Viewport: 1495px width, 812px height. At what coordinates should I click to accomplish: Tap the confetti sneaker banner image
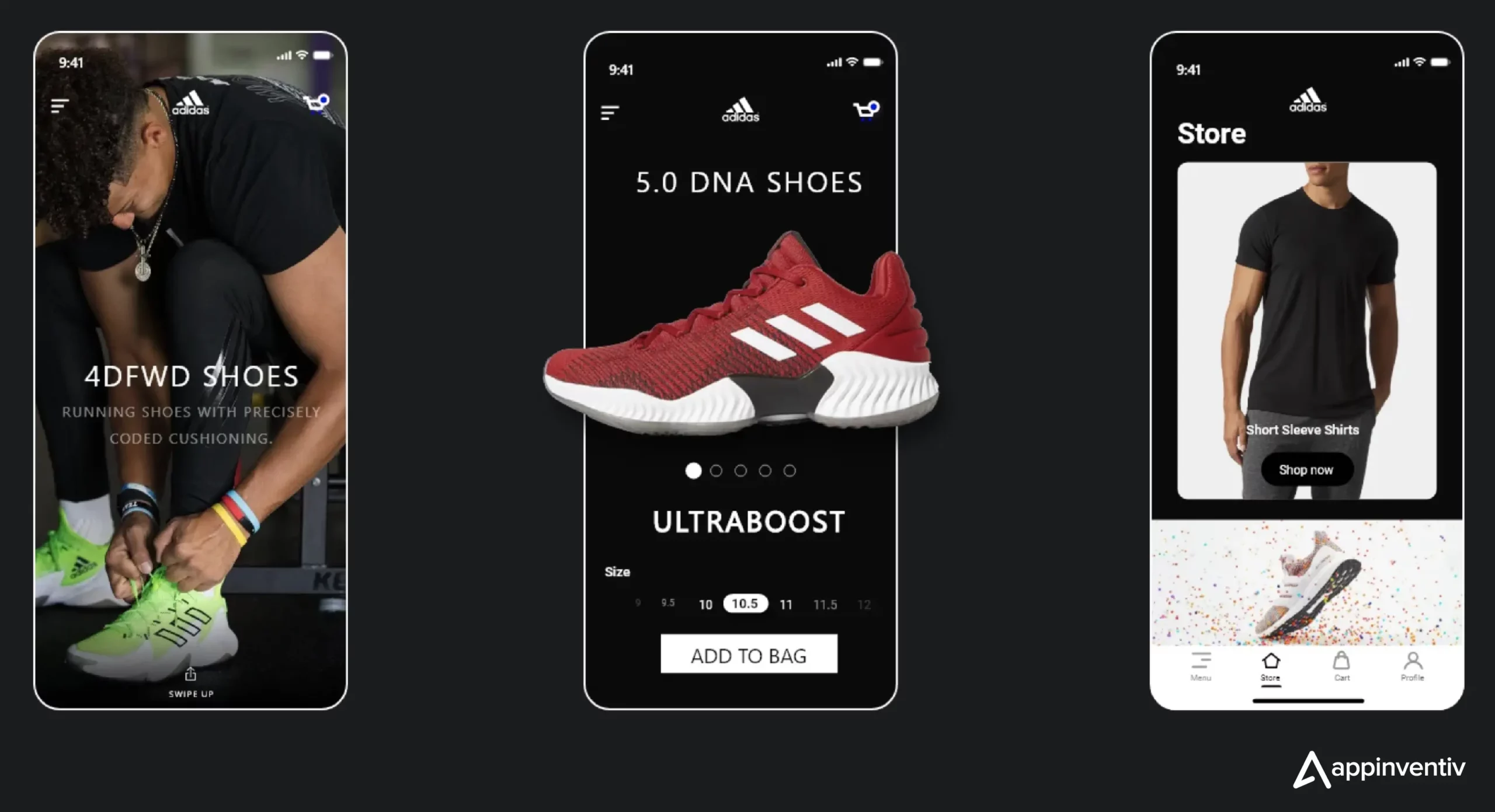1307,583
